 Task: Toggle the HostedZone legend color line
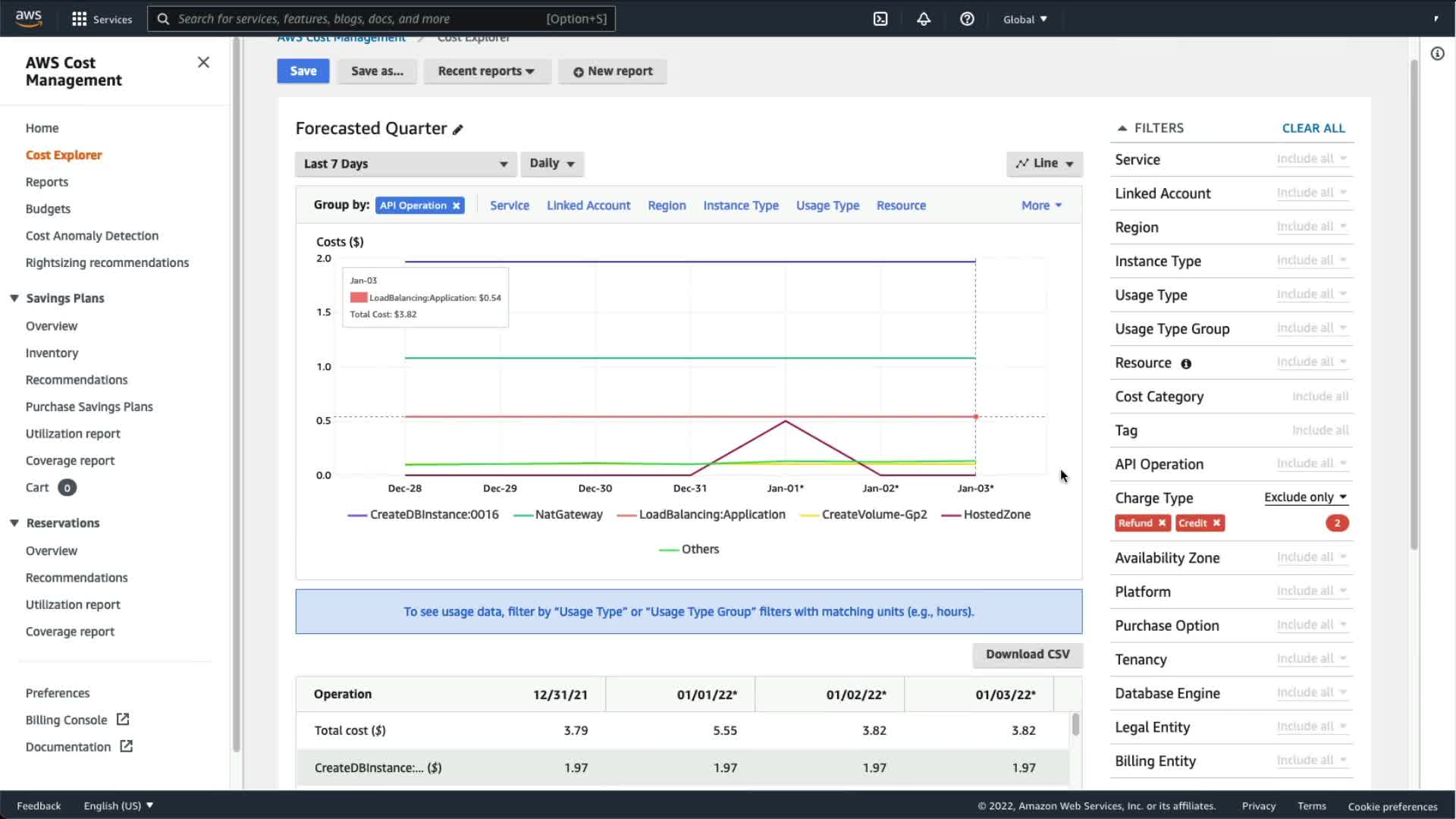pyautogui.click(x=951, y=515)
